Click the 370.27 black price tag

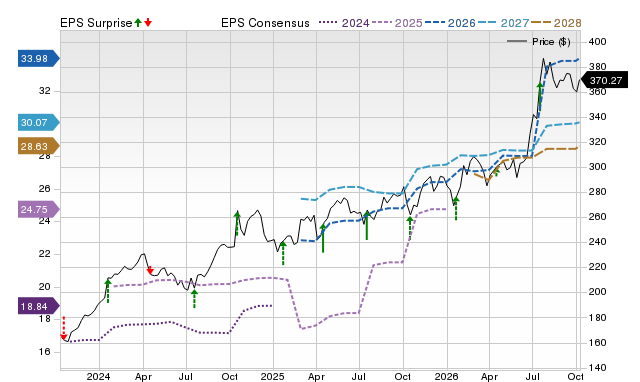click(604, 80)
